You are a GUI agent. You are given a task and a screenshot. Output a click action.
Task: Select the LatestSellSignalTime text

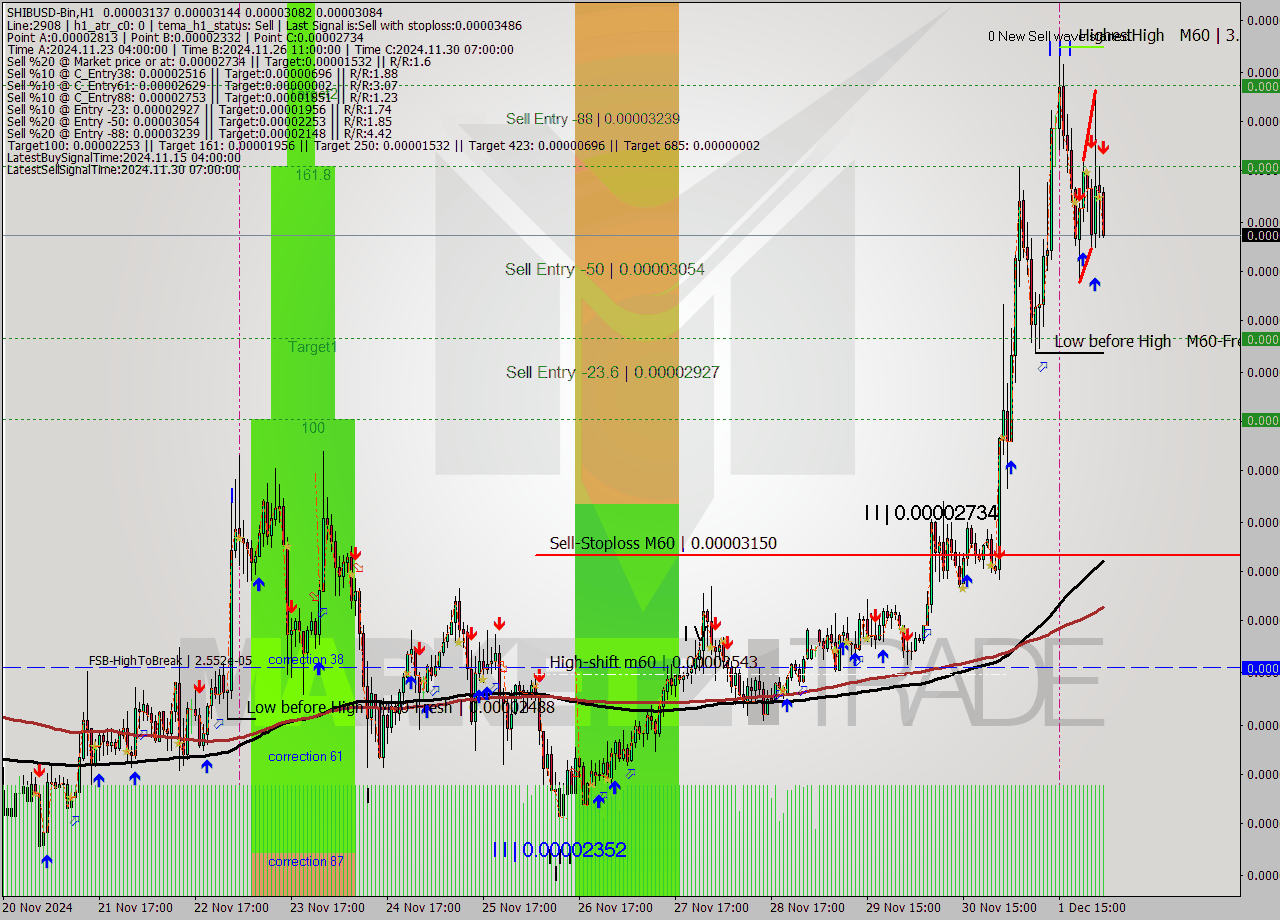123,169
